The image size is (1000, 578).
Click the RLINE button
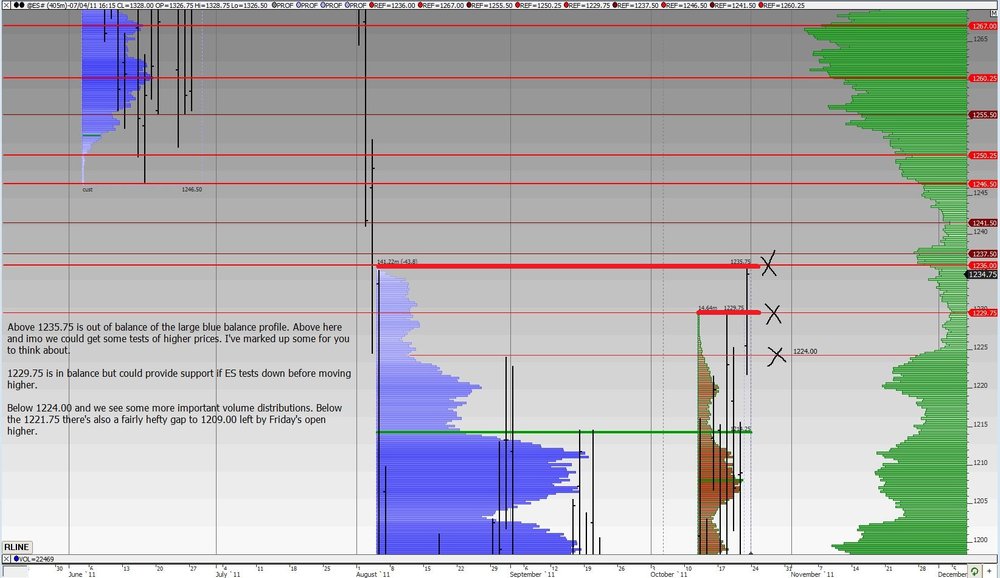click(x=17, y=547)
